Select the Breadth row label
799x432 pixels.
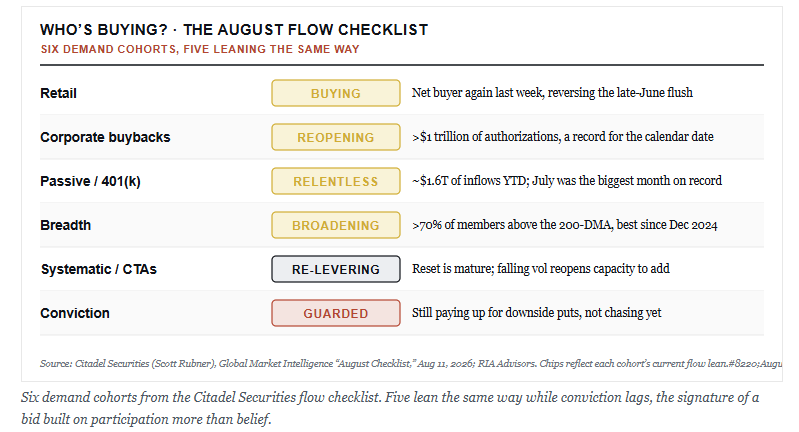point(65,225)
